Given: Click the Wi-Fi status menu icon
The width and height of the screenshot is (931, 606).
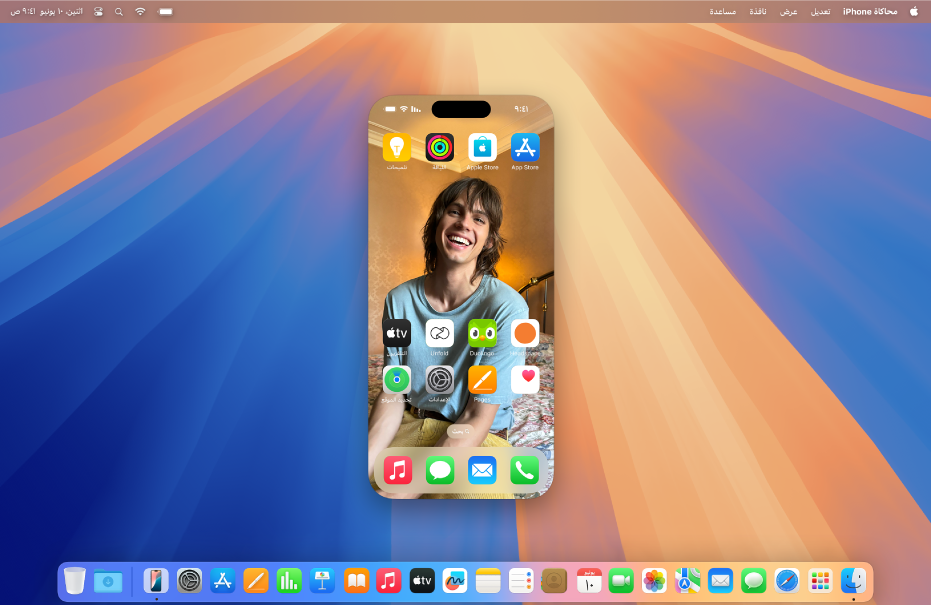Looking at the screenshot, I should point(140,11).
